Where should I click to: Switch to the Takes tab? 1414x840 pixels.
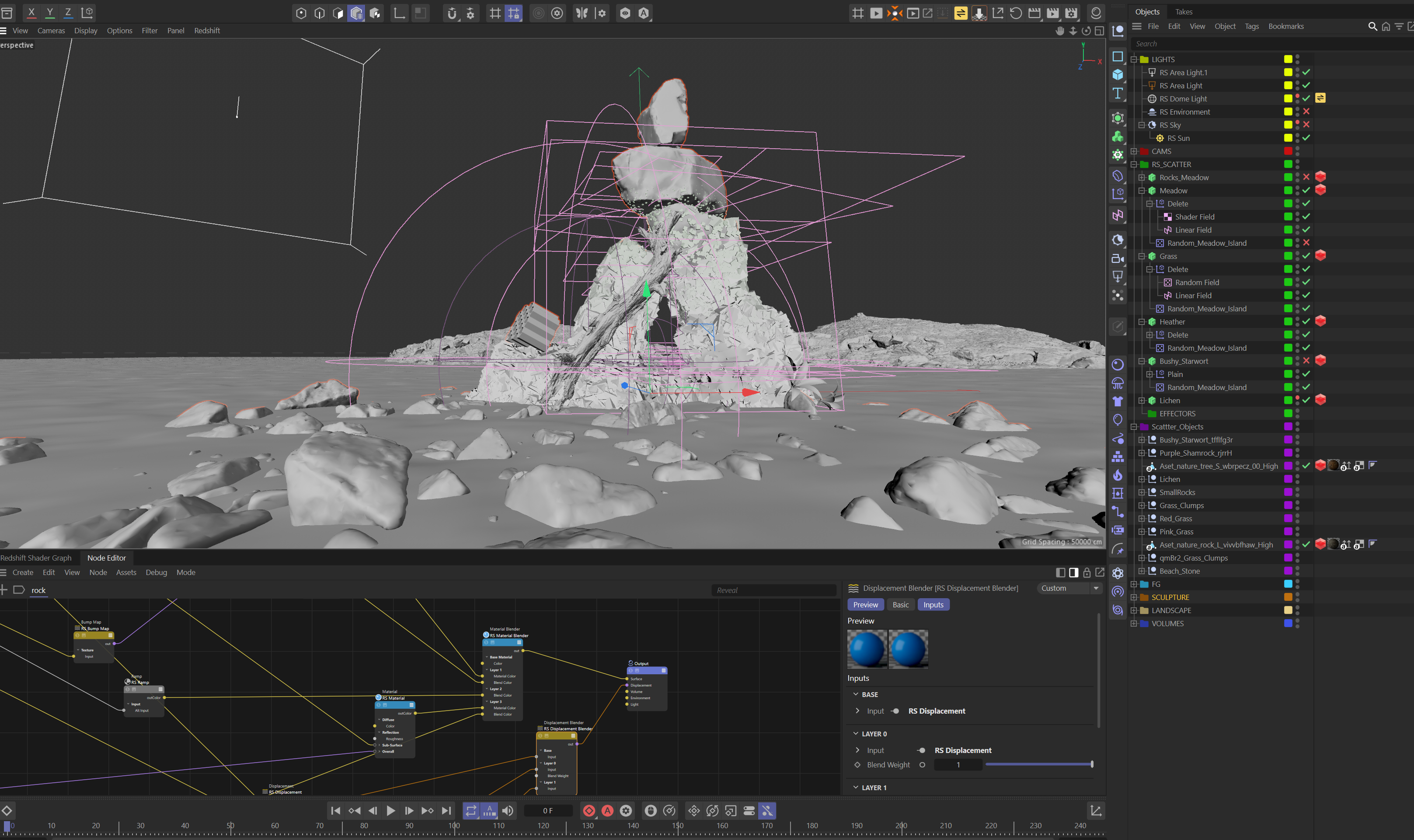1183,12
